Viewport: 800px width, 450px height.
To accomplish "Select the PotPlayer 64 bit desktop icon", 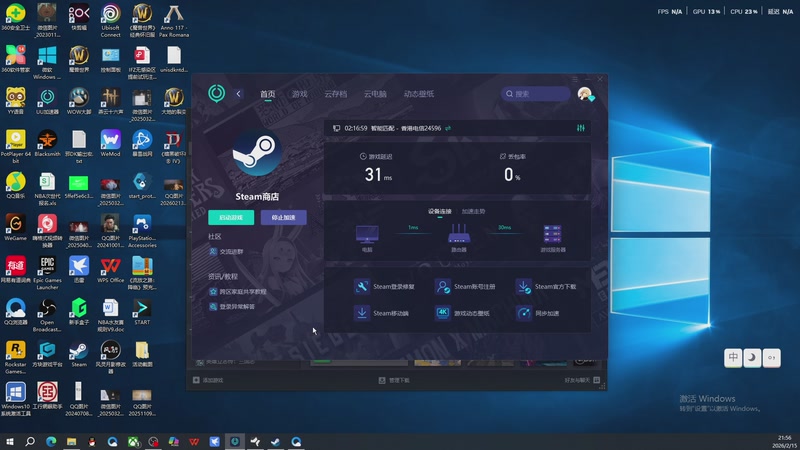I will pyautogui.click(x=15, y=147).
